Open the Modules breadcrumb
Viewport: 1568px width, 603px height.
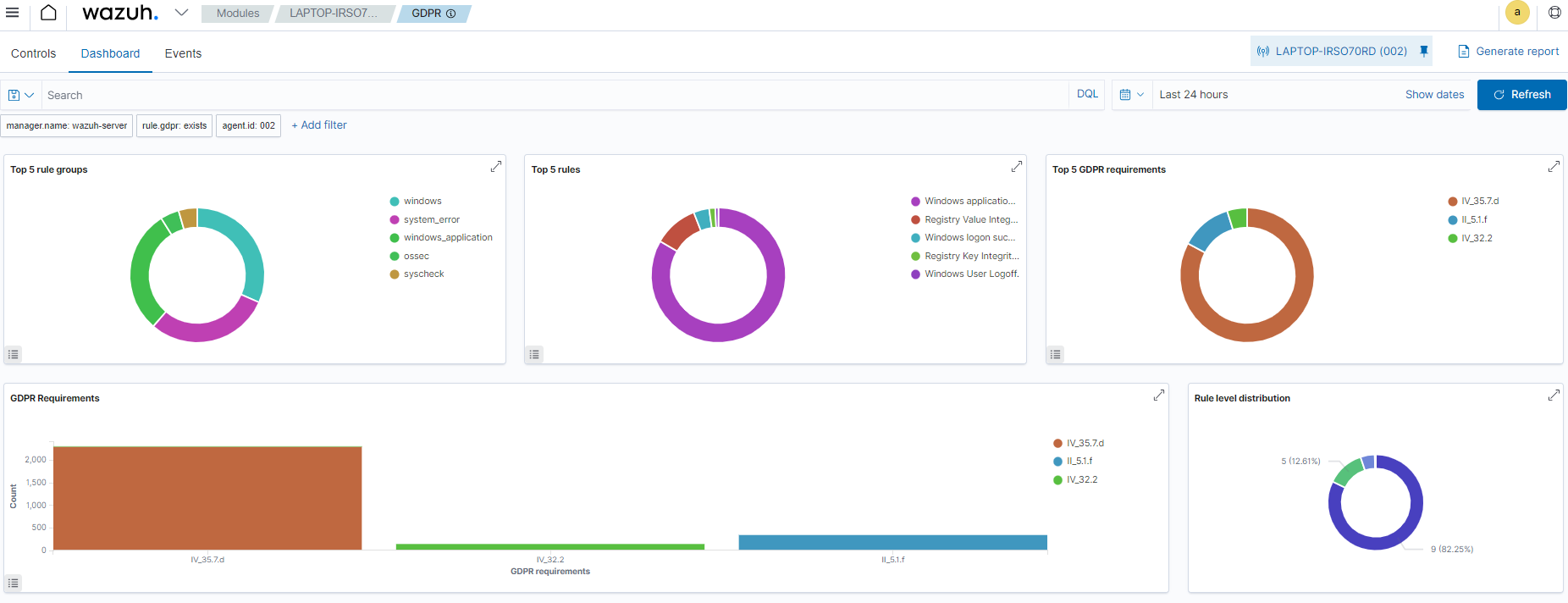coord(238,14)
